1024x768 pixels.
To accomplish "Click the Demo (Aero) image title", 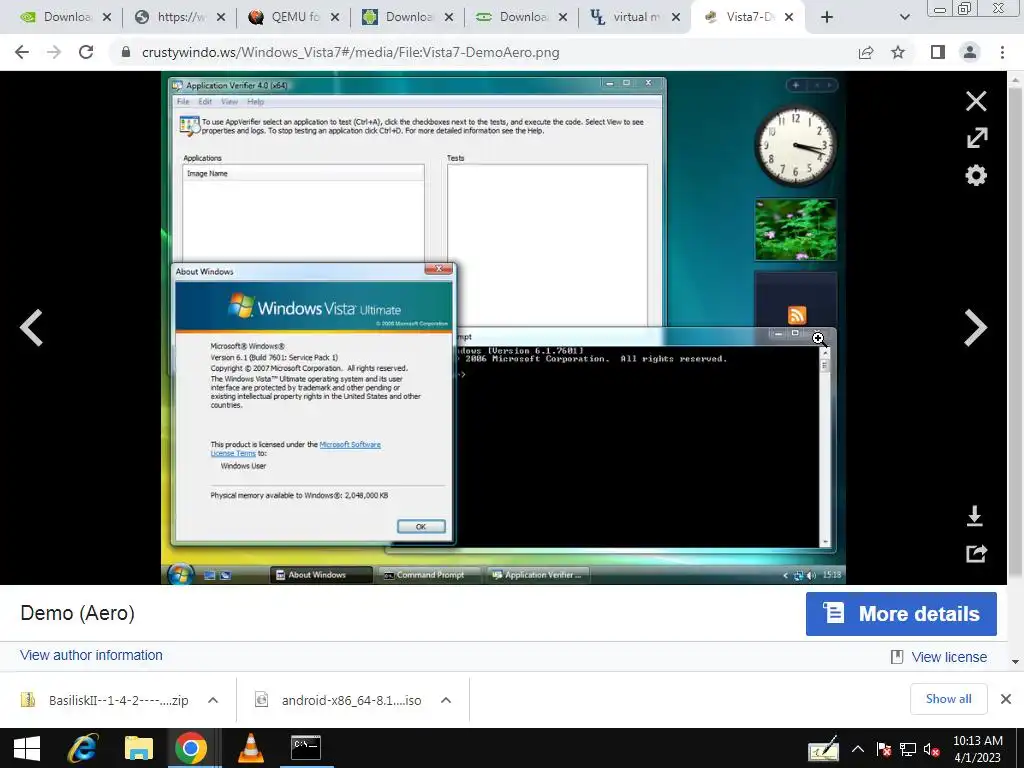I will 78,613.
